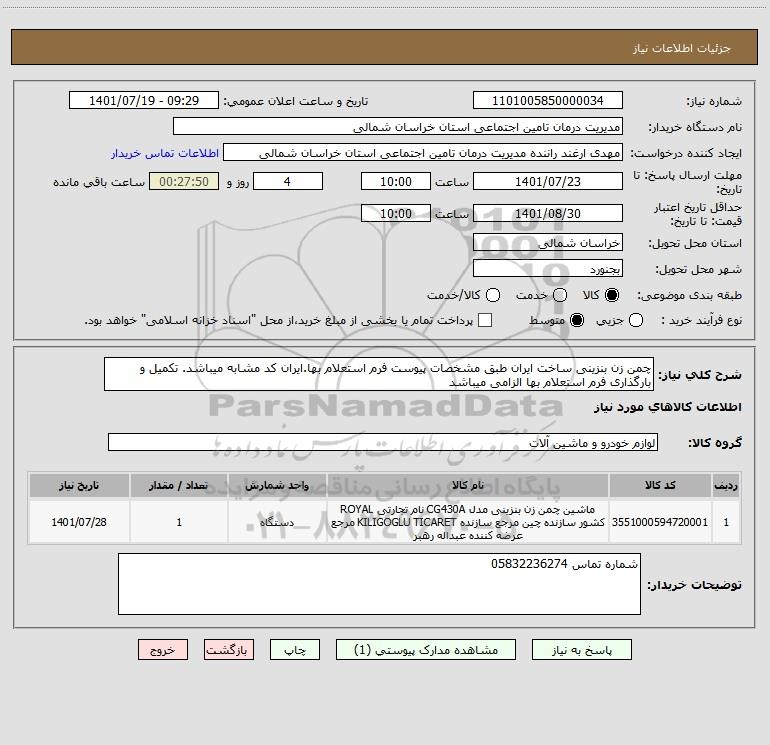Select the خدمت radio button
The height and width of the screenshot is (745, 770).
click(560, 295)
